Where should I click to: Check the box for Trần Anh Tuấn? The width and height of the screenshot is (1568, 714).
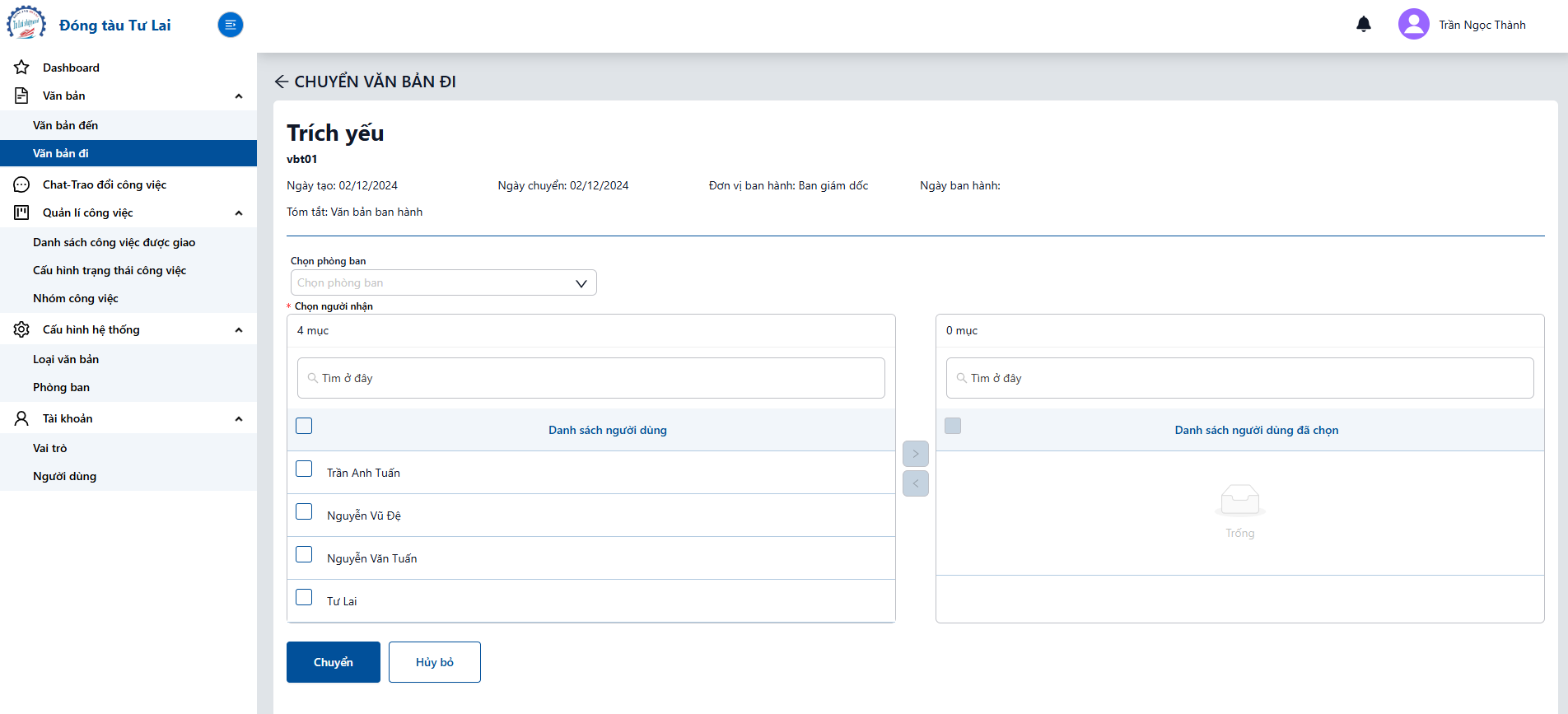pos(304,469)
